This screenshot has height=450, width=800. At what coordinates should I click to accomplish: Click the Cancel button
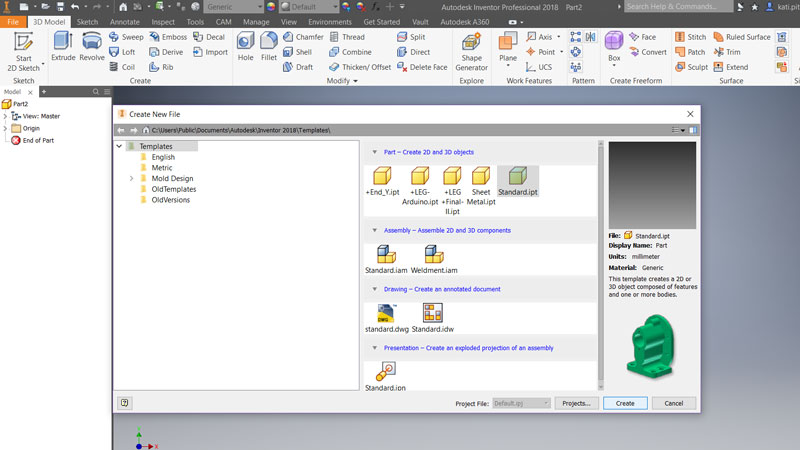pos(673,403)
